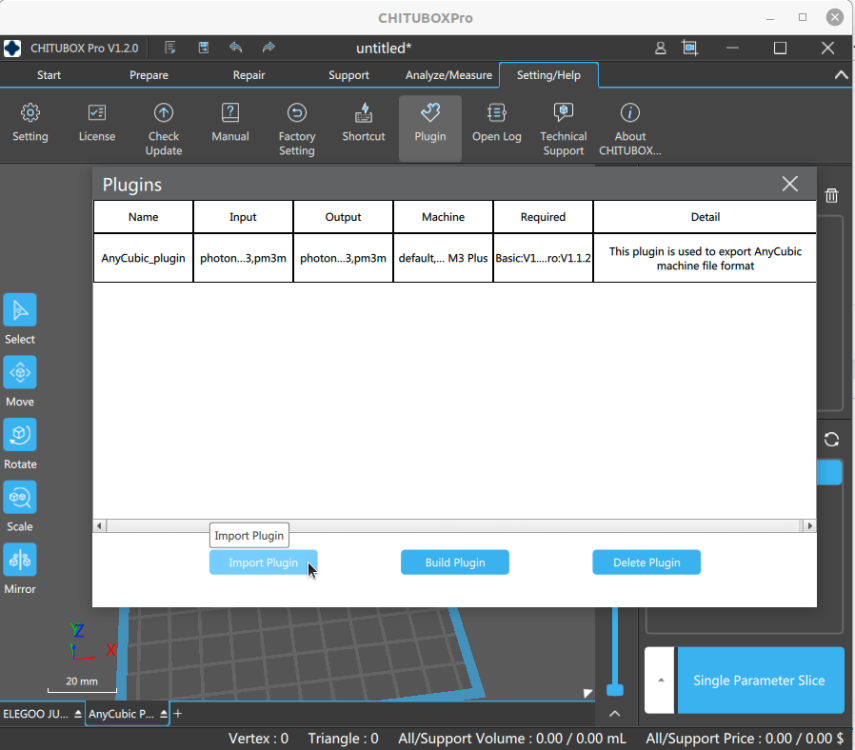Click the Delete Plugin button
Screen dimensions: 855x750
point(646,562)
